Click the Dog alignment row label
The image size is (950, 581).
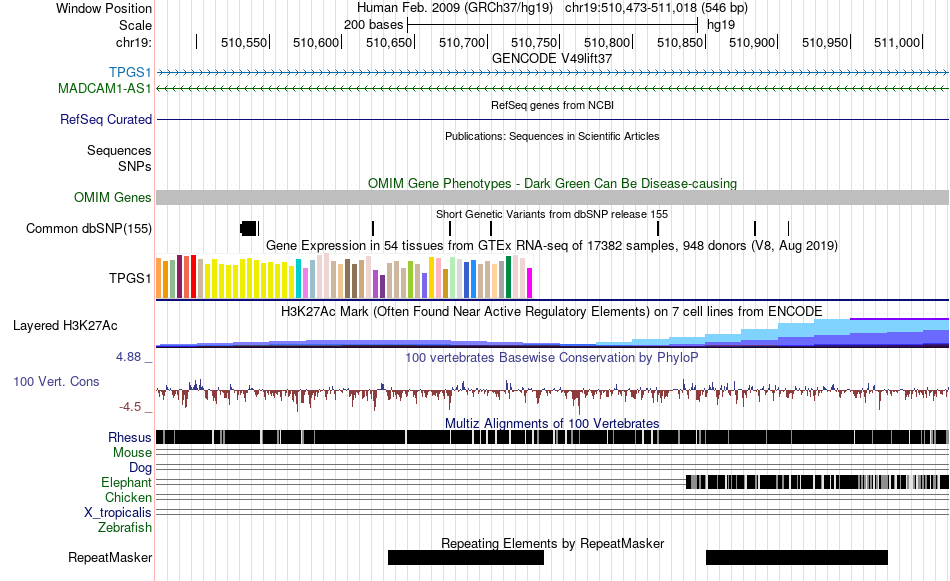[140, 467]
